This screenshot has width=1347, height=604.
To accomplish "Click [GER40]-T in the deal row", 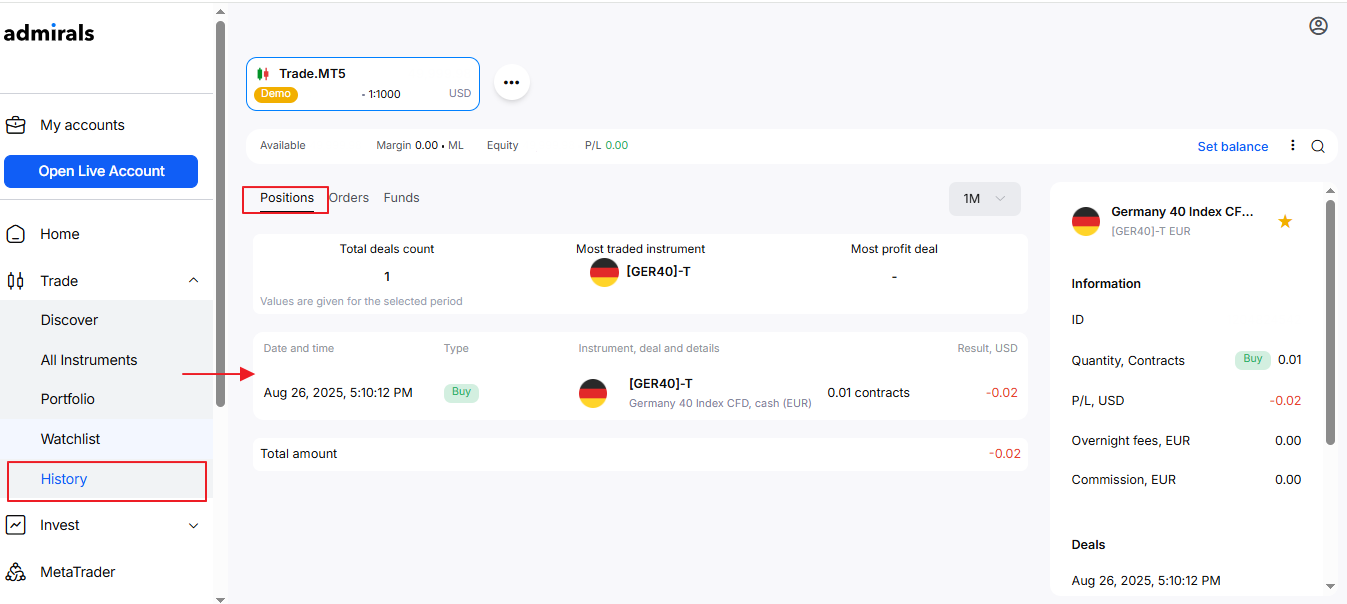I will pyautogui.click(x=661, y=384).
